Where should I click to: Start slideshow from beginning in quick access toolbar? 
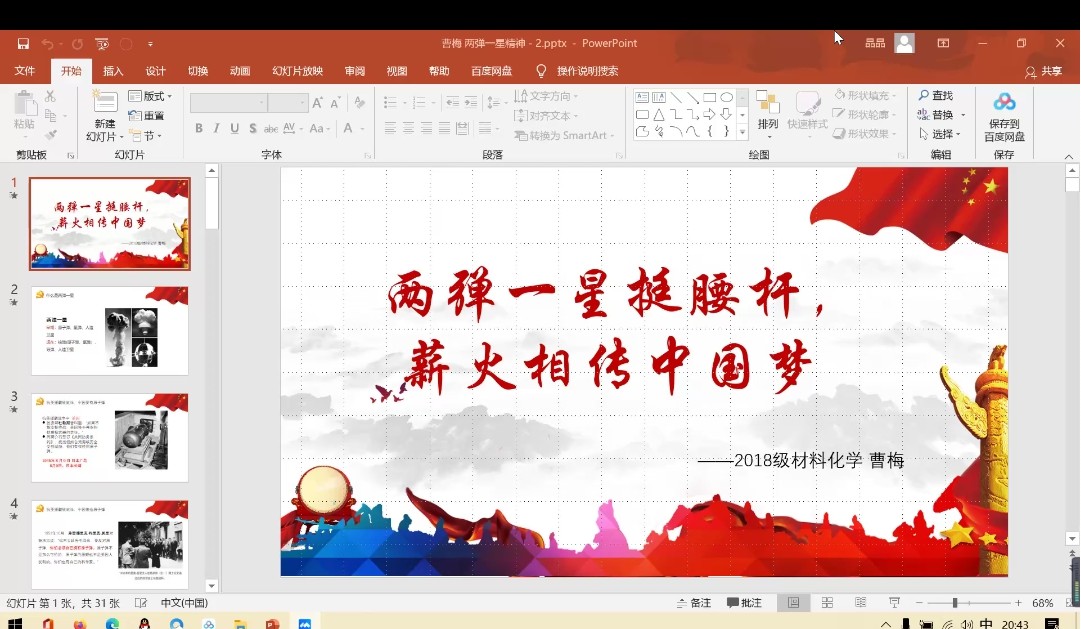click(102, 44)
